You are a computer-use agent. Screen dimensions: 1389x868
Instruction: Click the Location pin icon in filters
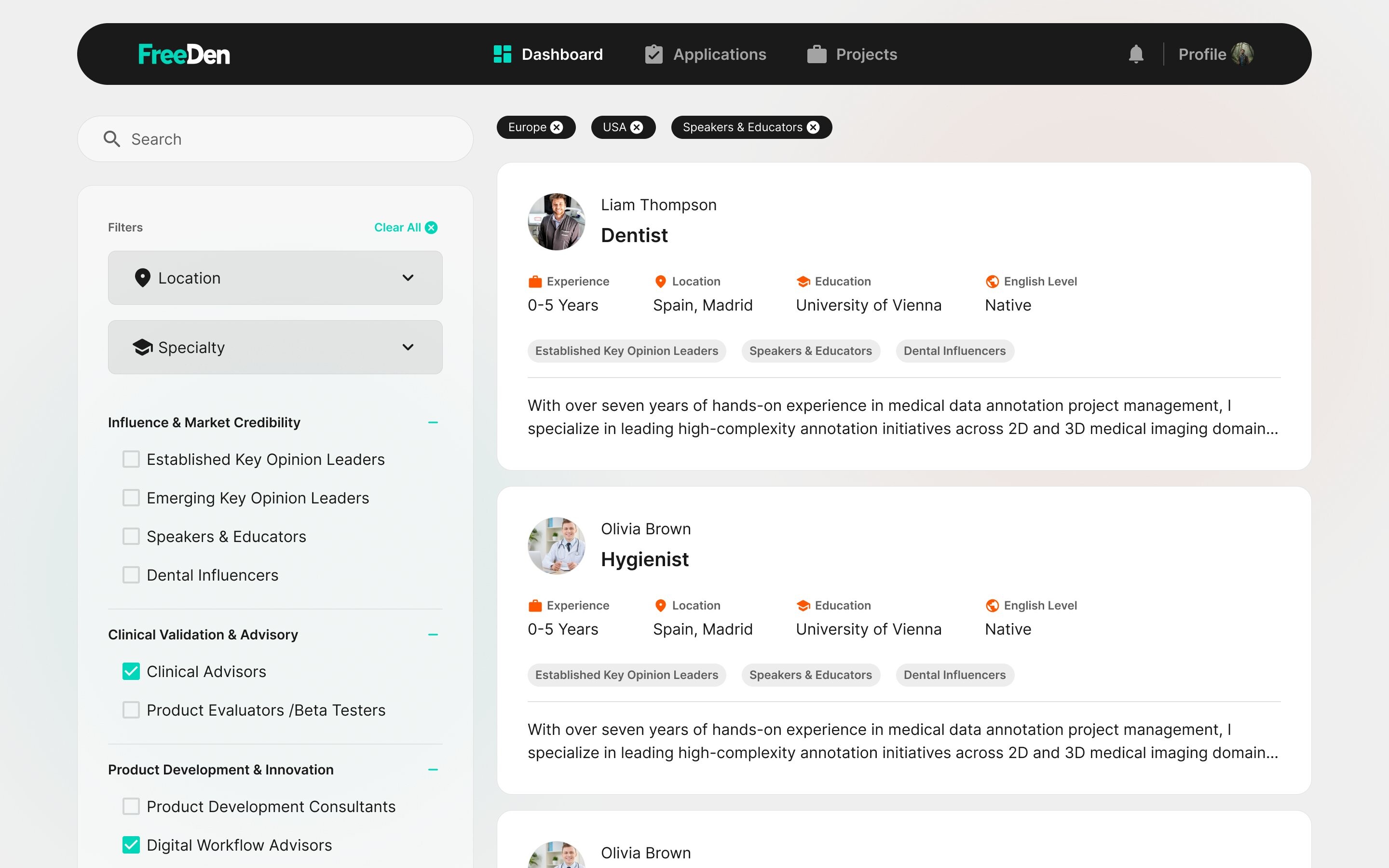(x=142, y=278)
